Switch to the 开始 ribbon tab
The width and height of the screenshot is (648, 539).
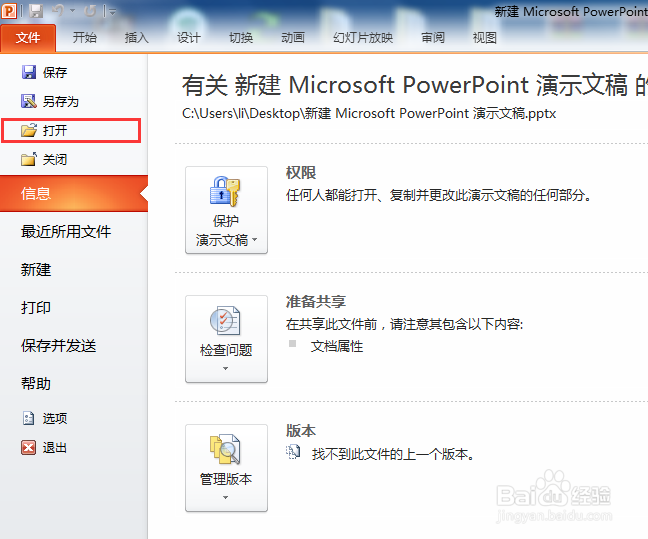[x=85, y=38]
